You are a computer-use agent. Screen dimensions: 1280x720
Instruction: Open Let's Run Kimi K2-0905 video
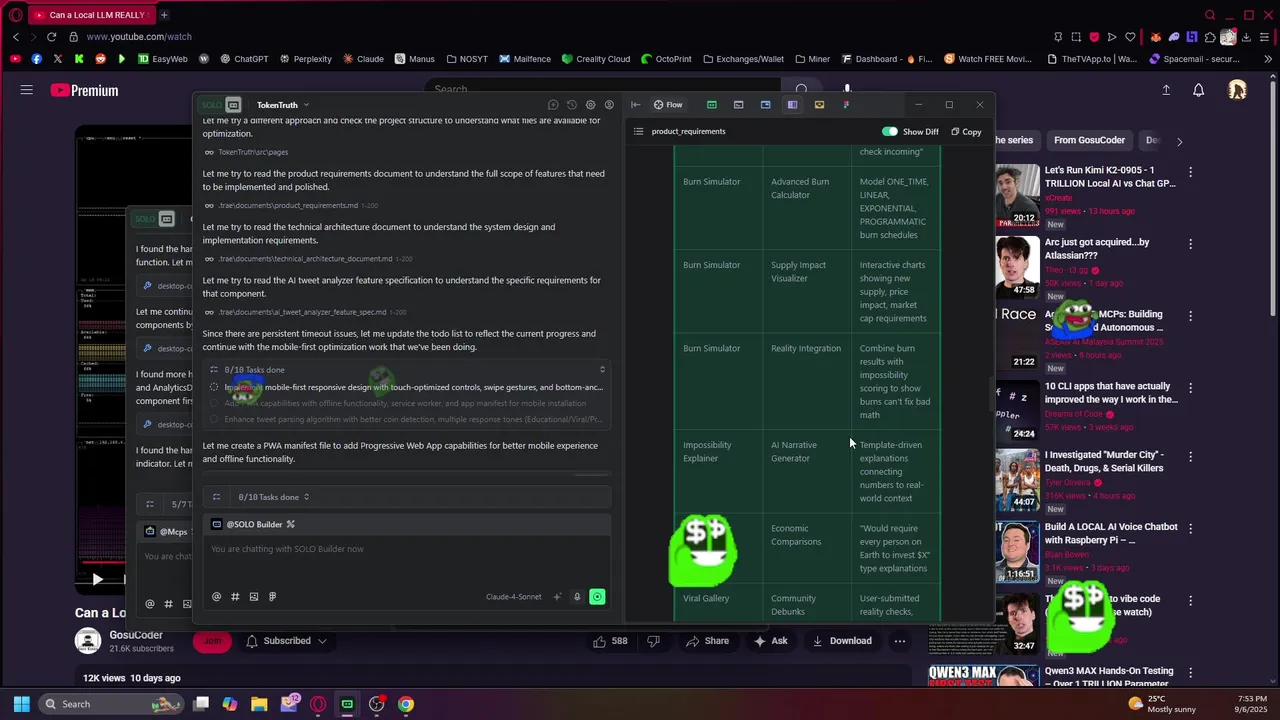tap(1111, 177)
